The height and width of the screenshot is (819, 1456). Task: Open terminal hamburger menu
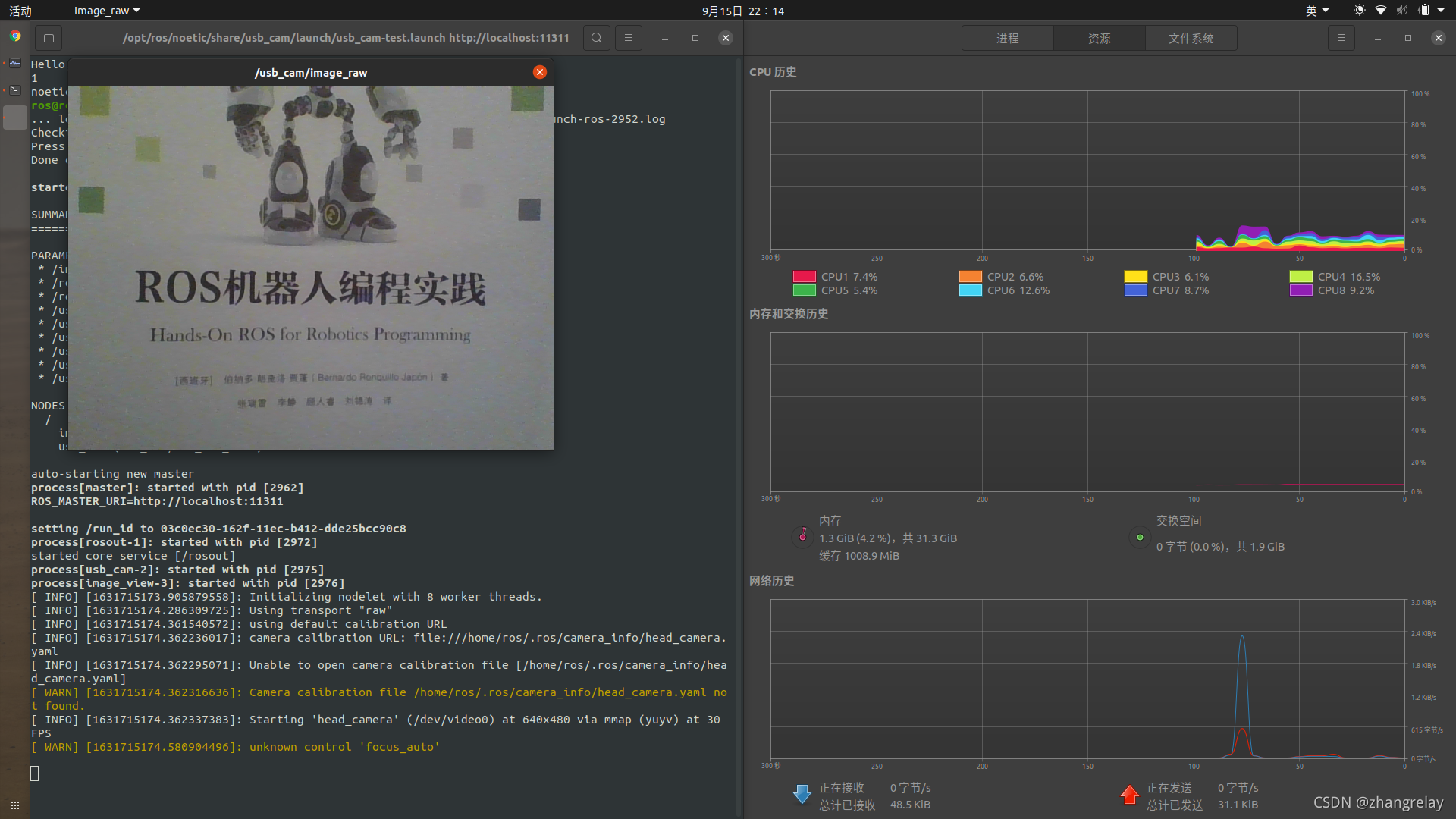[628, 38]
